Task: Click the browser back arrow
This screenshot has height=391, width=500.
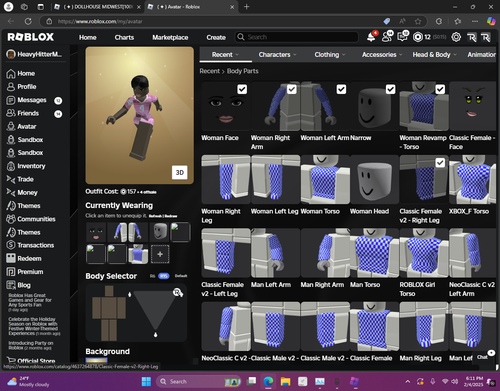Action: click(11, 21)
